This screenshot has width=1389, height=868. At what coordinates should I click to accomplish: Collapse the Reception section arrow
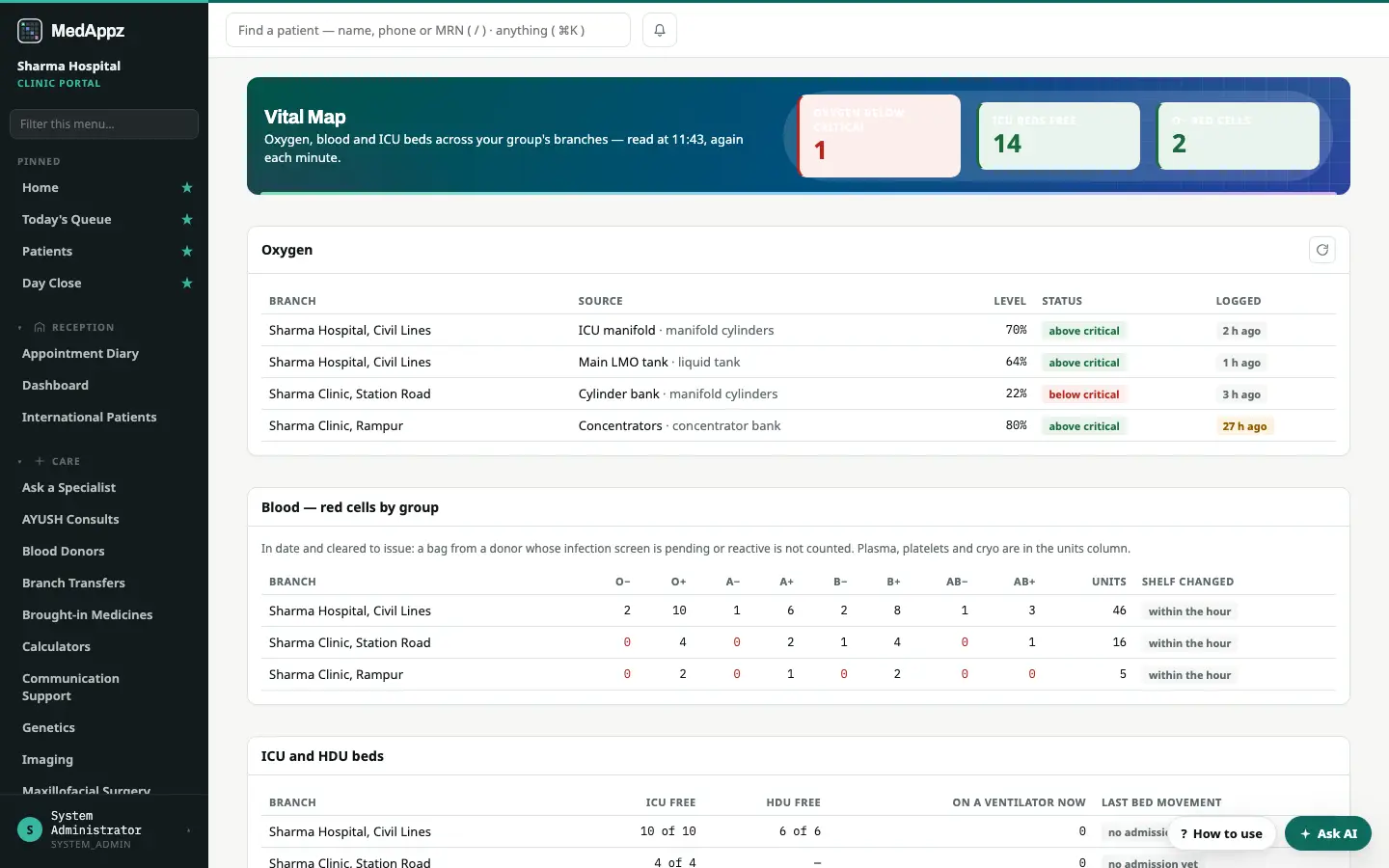(20, 328)
